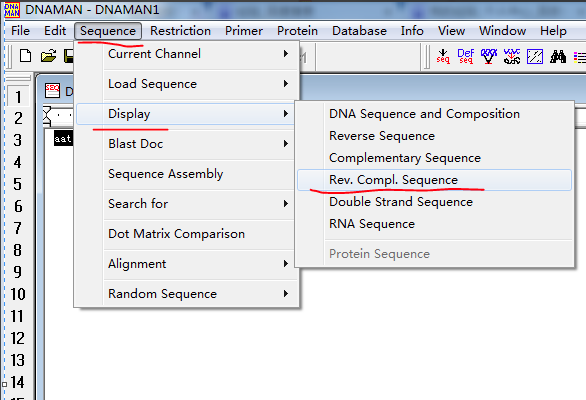The width and height of the screenshot is (586, 400).
Task: Open the Alignment submenu
Action: tap(187, 264)
